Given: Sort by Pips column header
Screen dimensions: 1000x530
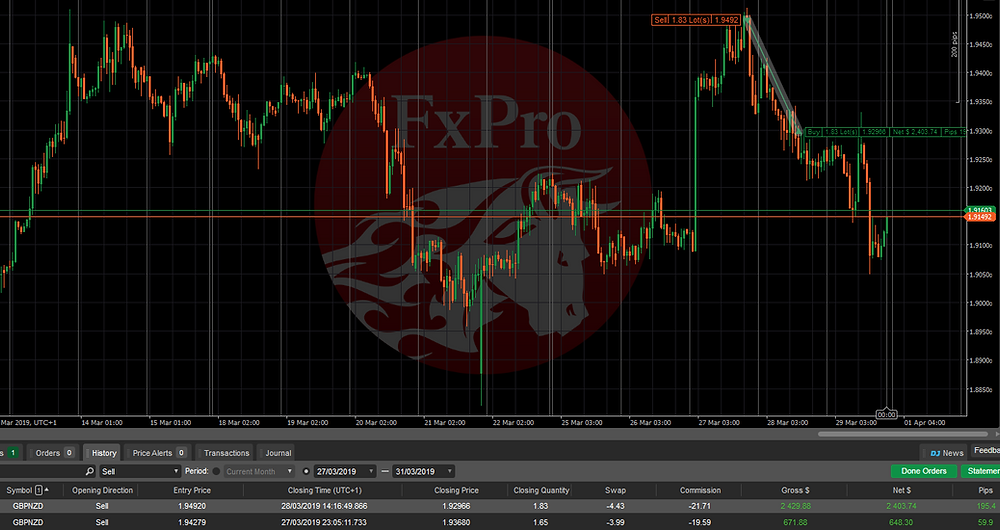Looking at the screenshot, I should [x=985, y=490].
